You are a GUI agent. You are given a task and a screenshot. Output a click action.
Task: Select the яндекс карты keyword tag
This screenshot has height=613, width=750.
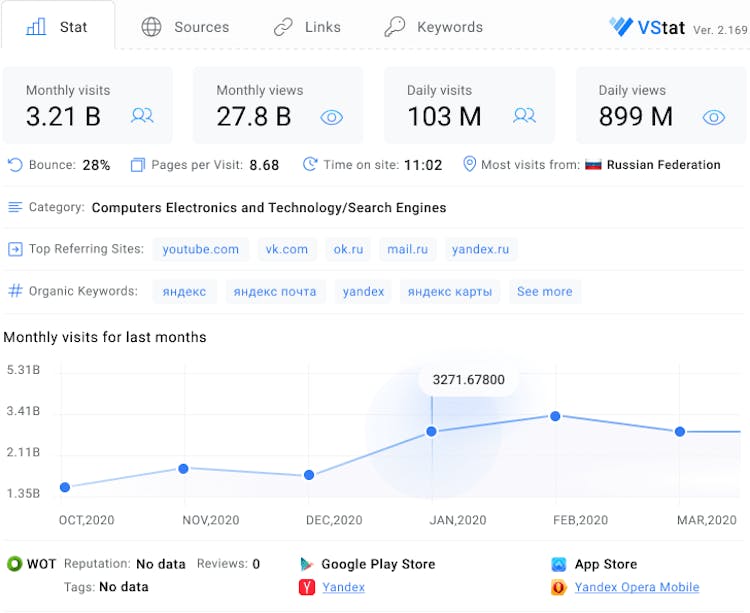(450, 291)
